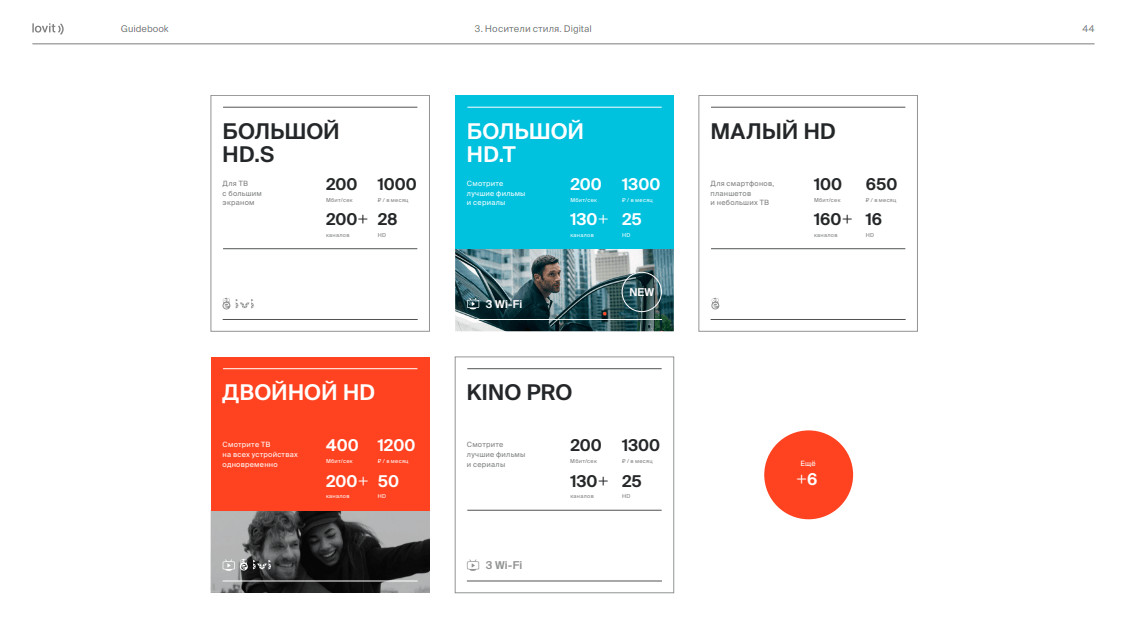Click '200+' channels in БОЛЬШОЙ HD.S card
Image resolution: width=1128 pixels, height=640 pixels.
347,219
